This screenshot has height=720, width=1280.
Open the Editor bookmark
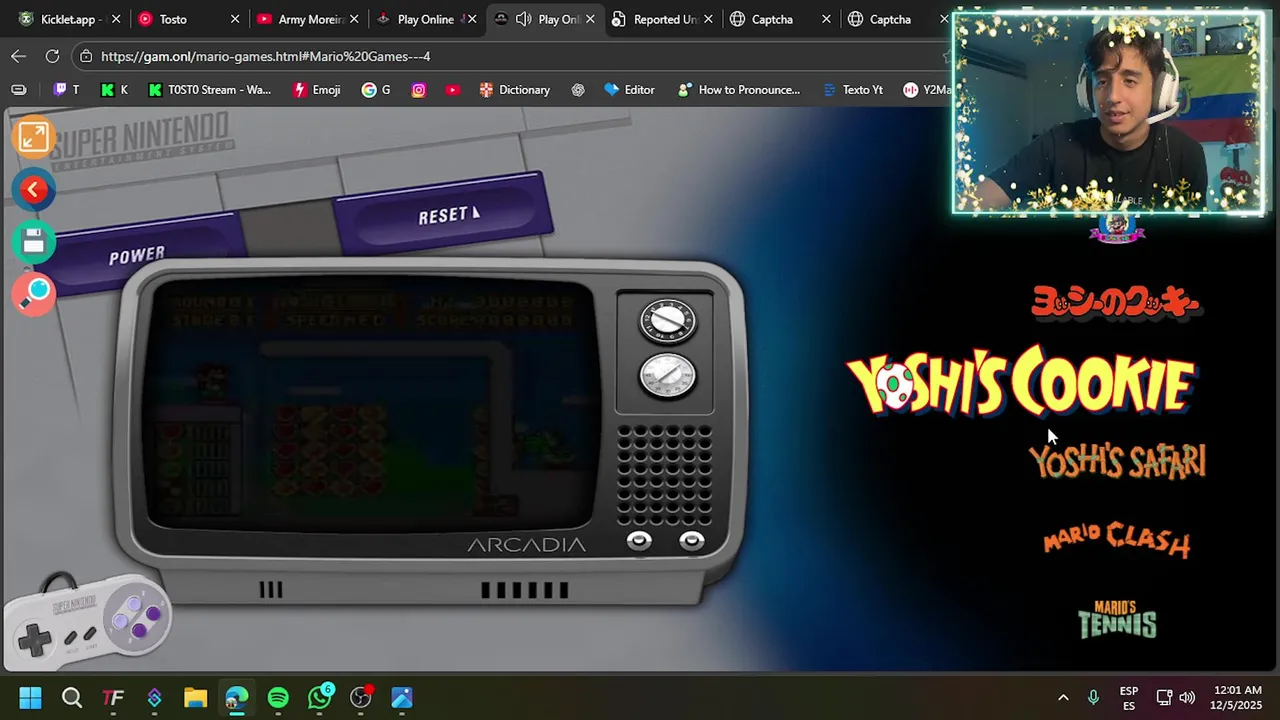pos(629,90)
